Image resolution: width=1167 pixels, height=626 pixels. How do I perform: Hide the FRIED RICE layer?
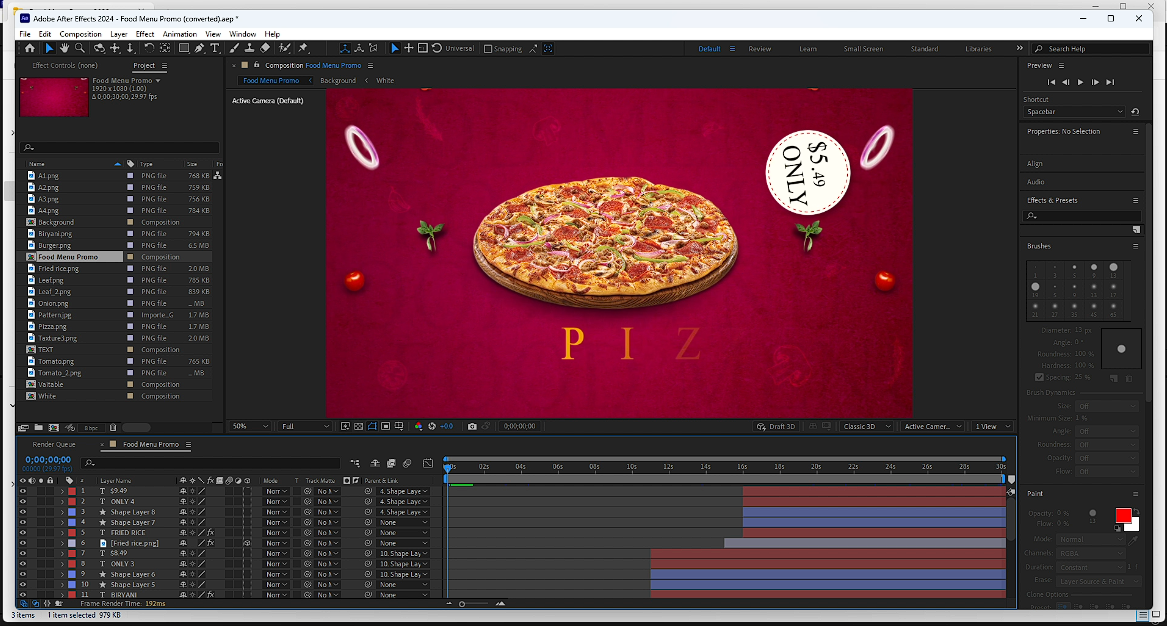[x=23, y=533]
